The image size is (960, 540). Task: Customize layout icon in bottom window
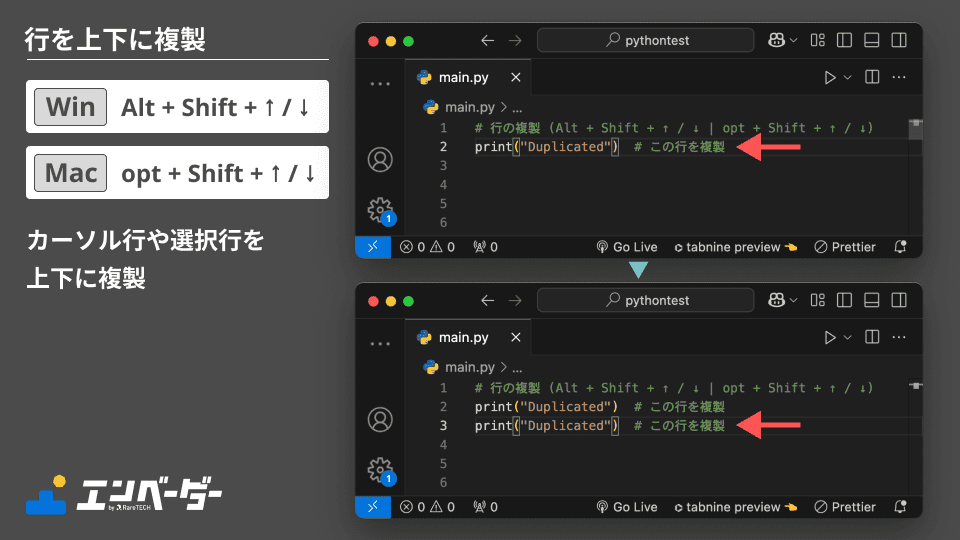coord(817,301)
